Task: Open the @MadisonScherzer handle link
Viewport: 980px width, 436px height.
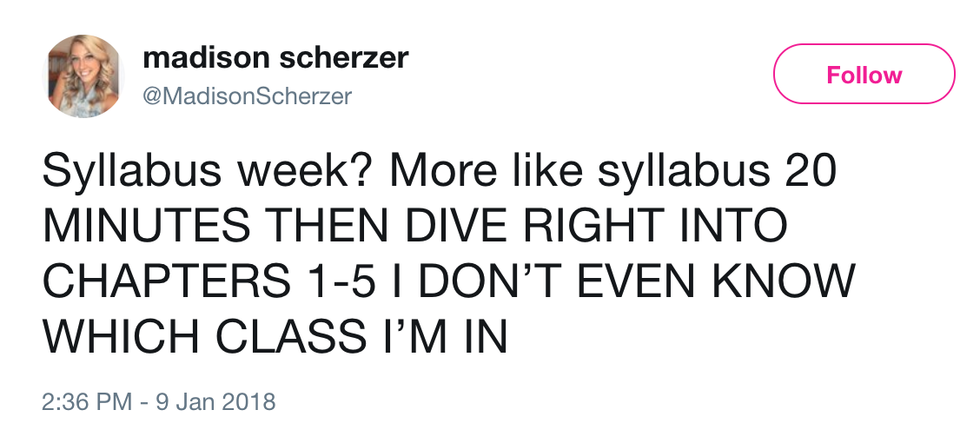Action: tap(247, 96)
